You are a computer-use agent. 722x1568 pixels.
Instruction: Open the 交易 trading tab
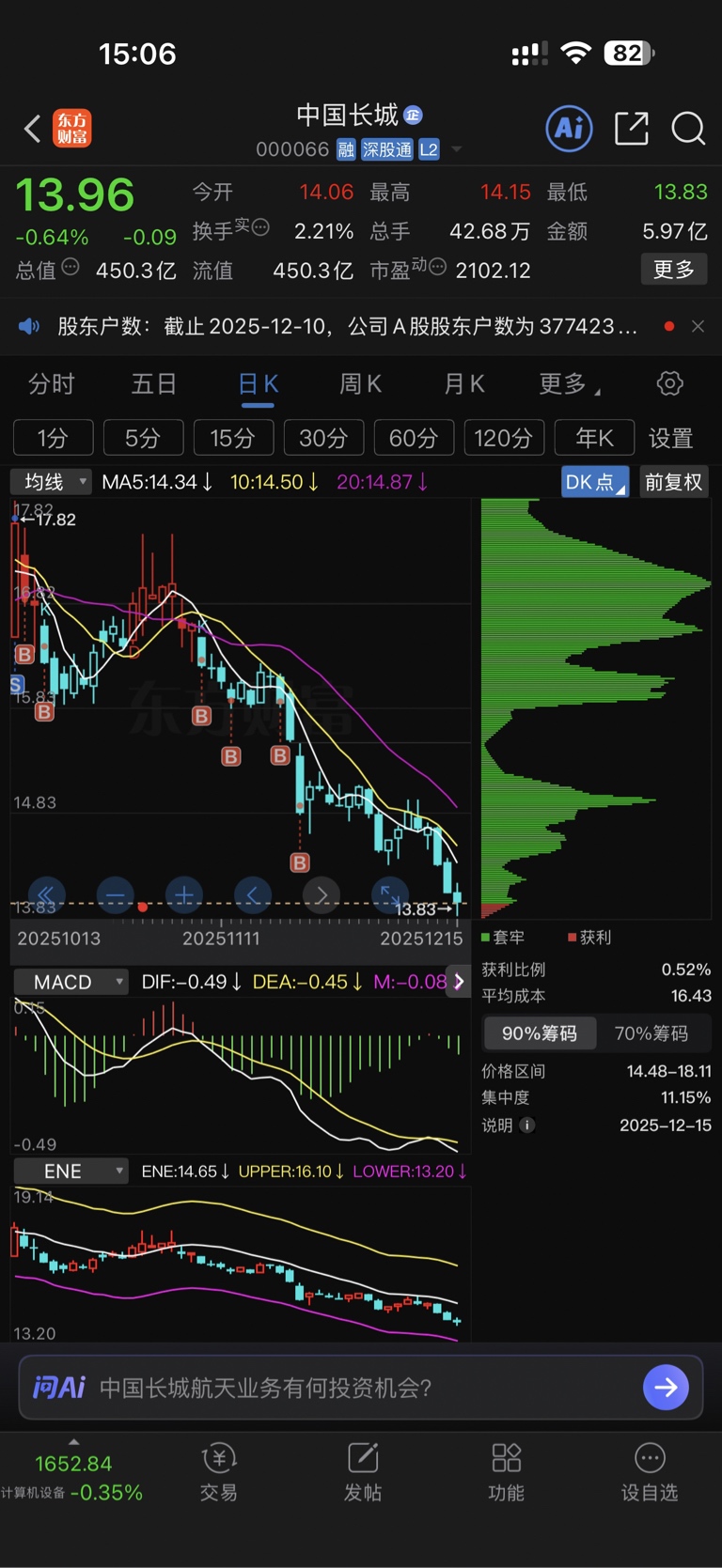pyautogui.click(x=219, y=1473)
